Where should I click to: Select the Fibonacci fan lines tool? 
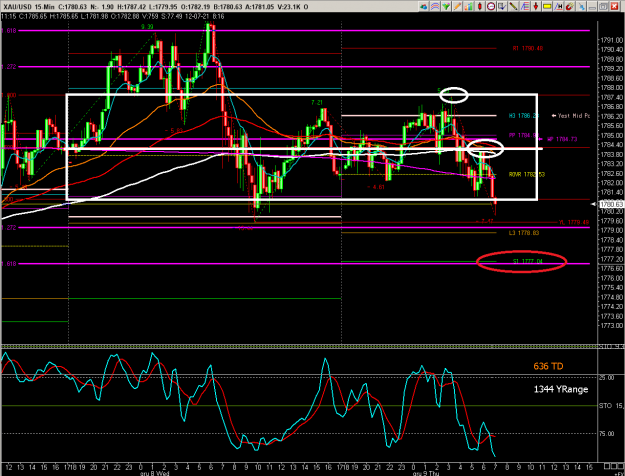coord(525,6)
